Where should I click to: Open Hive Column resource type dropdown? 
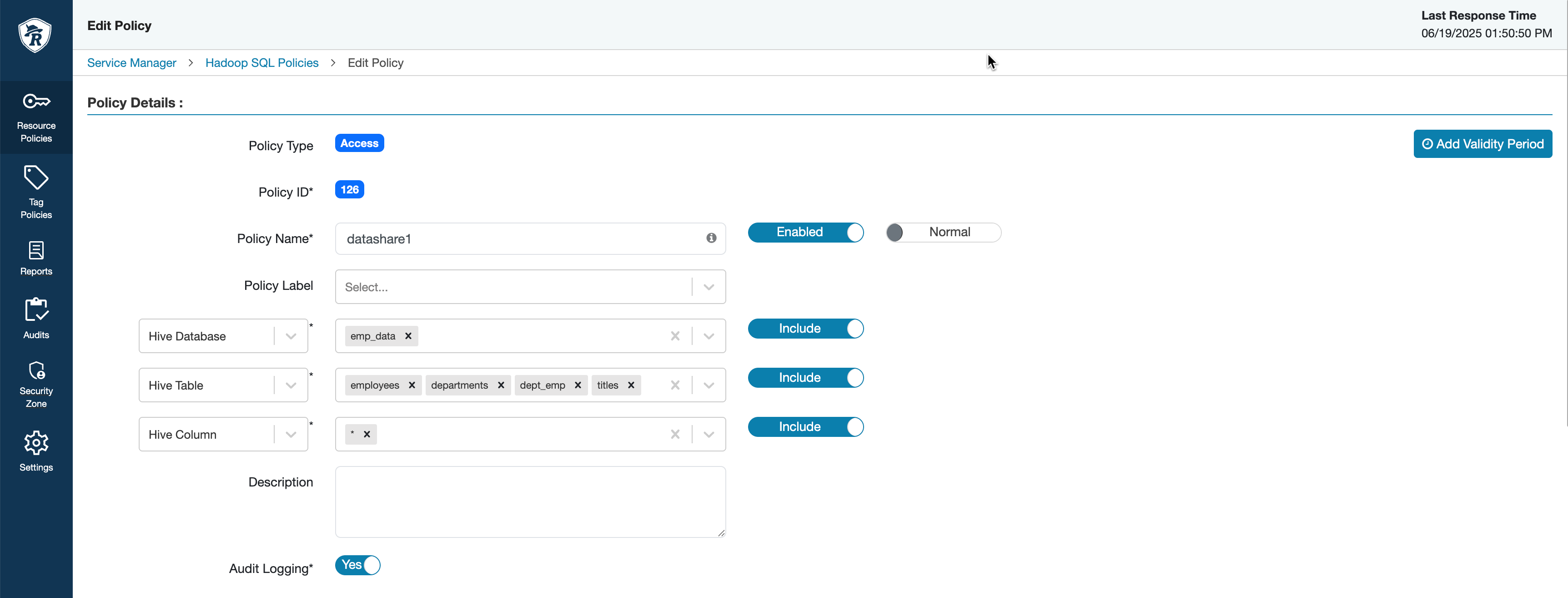pyautogui.click(x=223, y=434)
